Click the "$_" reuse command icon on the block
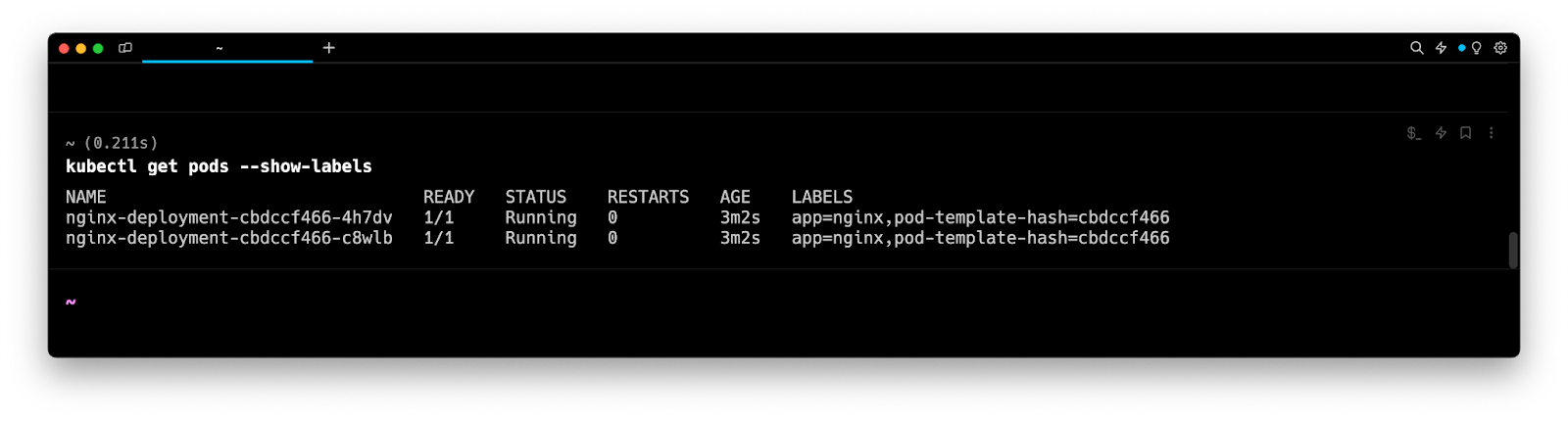 coord(1413,133)
